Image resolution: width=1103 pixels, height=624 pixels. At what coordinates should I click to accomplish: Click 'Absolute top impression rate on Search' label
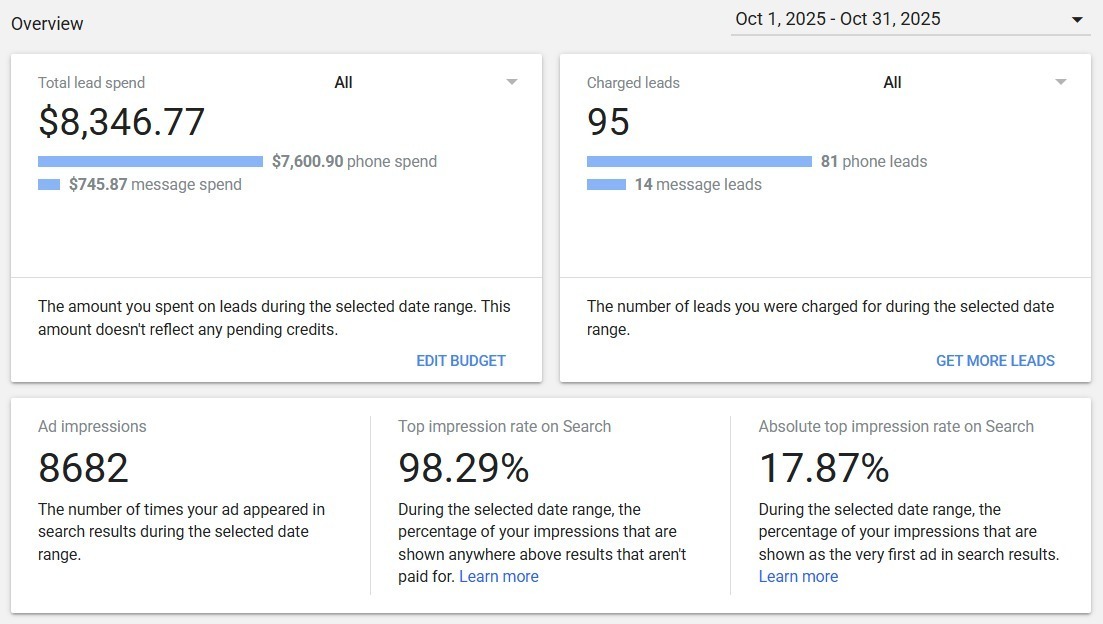coord(896,426)
